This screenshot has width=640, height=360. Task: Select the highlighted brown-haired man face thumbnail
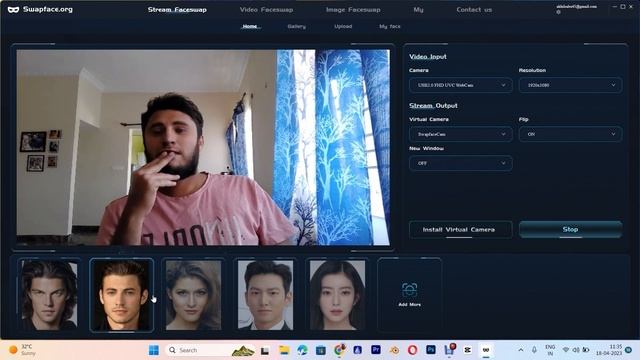tap(121, 295)
